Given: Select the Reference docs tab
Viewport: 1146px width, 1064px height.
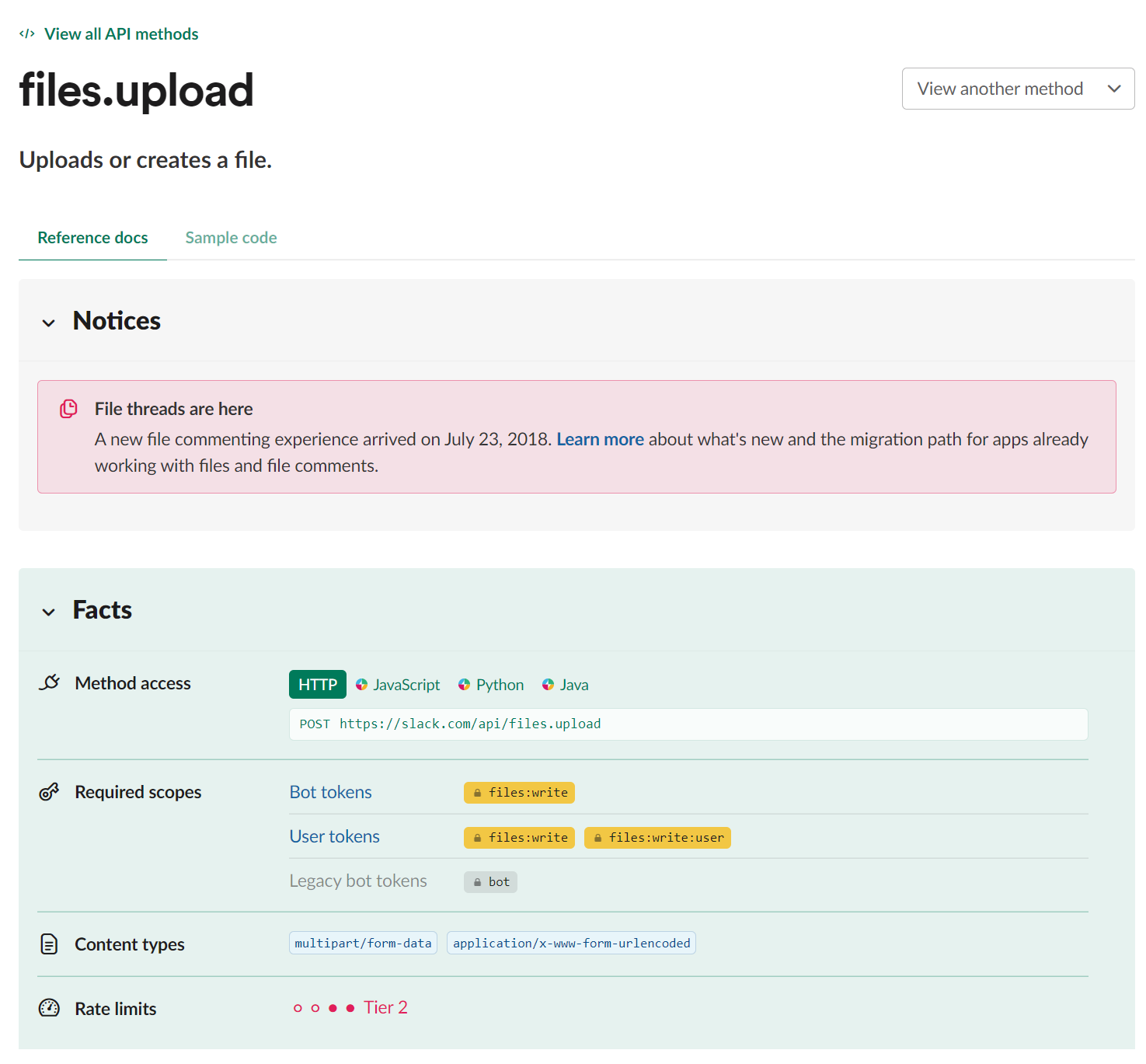Looking at the screenshot, I should pos(92,238).
